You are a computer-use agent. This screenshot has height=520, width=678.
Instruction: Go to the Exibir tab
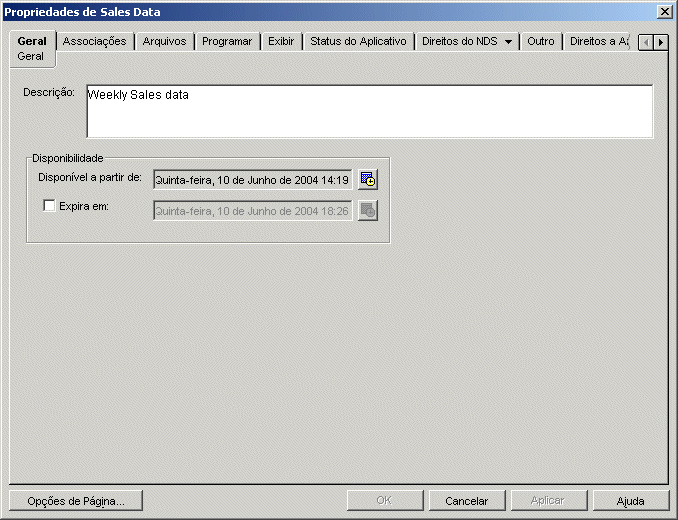click(x=281, y=41)
